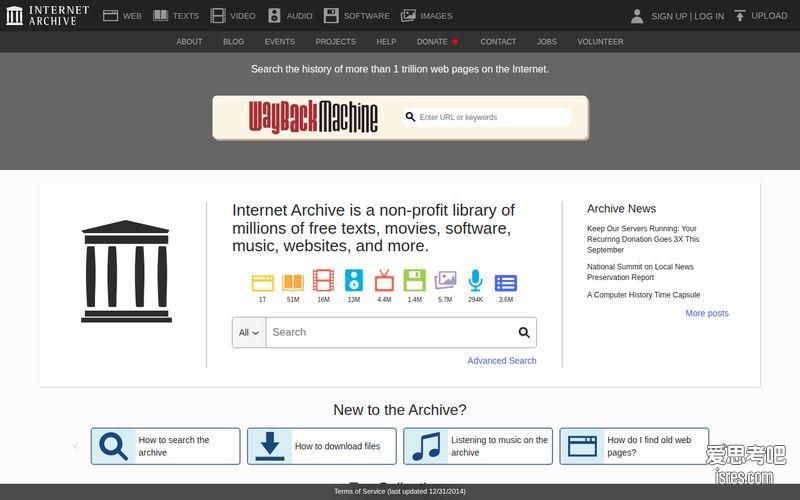Open the Help menu item
This screenshot has height=500, width=800.
click(386, 41)
